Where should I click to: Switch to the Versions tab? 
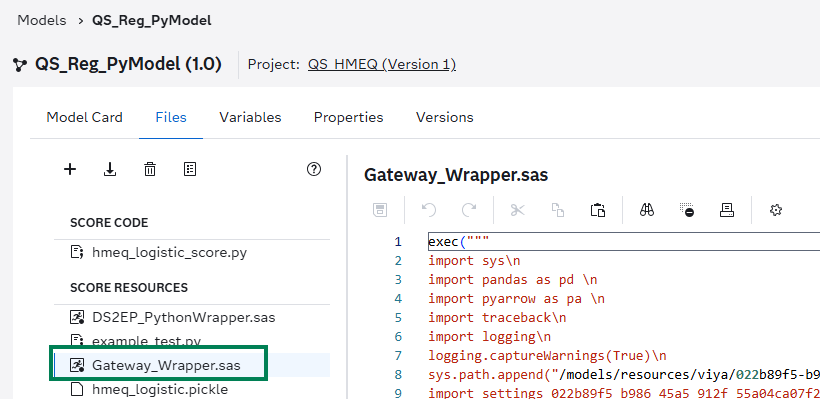click(445, 117)
